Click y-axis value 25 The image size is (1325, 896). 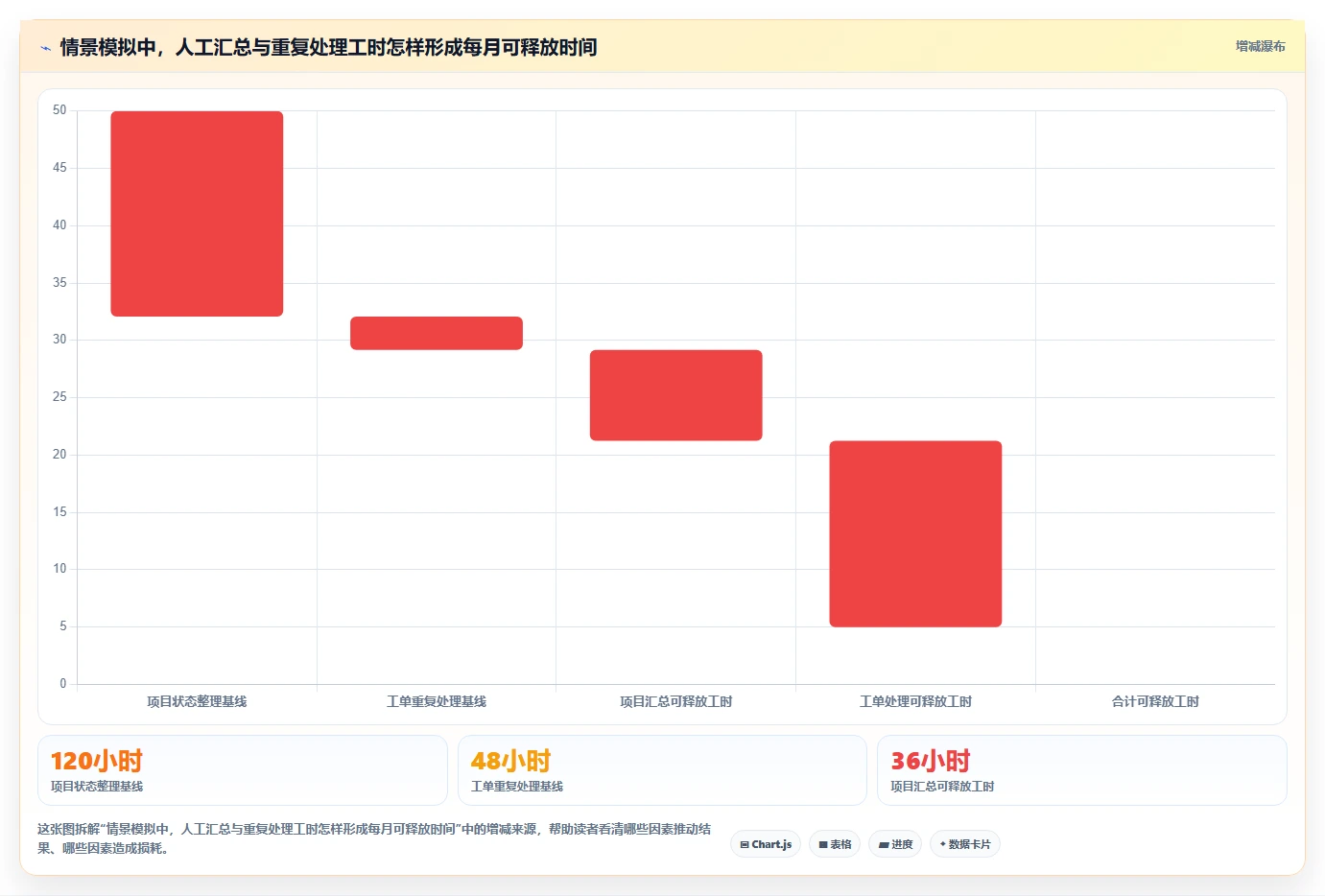point(59,397)
